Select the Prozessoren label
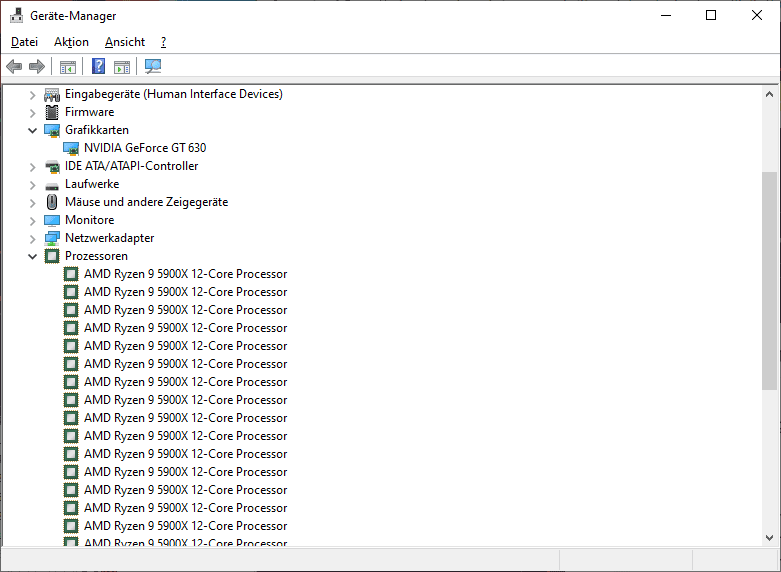The image size is (781, 572). pos(97,256)
